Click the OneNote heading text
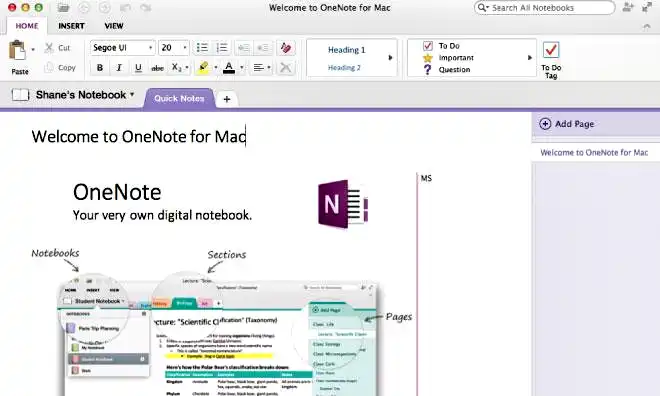This screenshot has width=660, height=396. (x=117, y=192)
